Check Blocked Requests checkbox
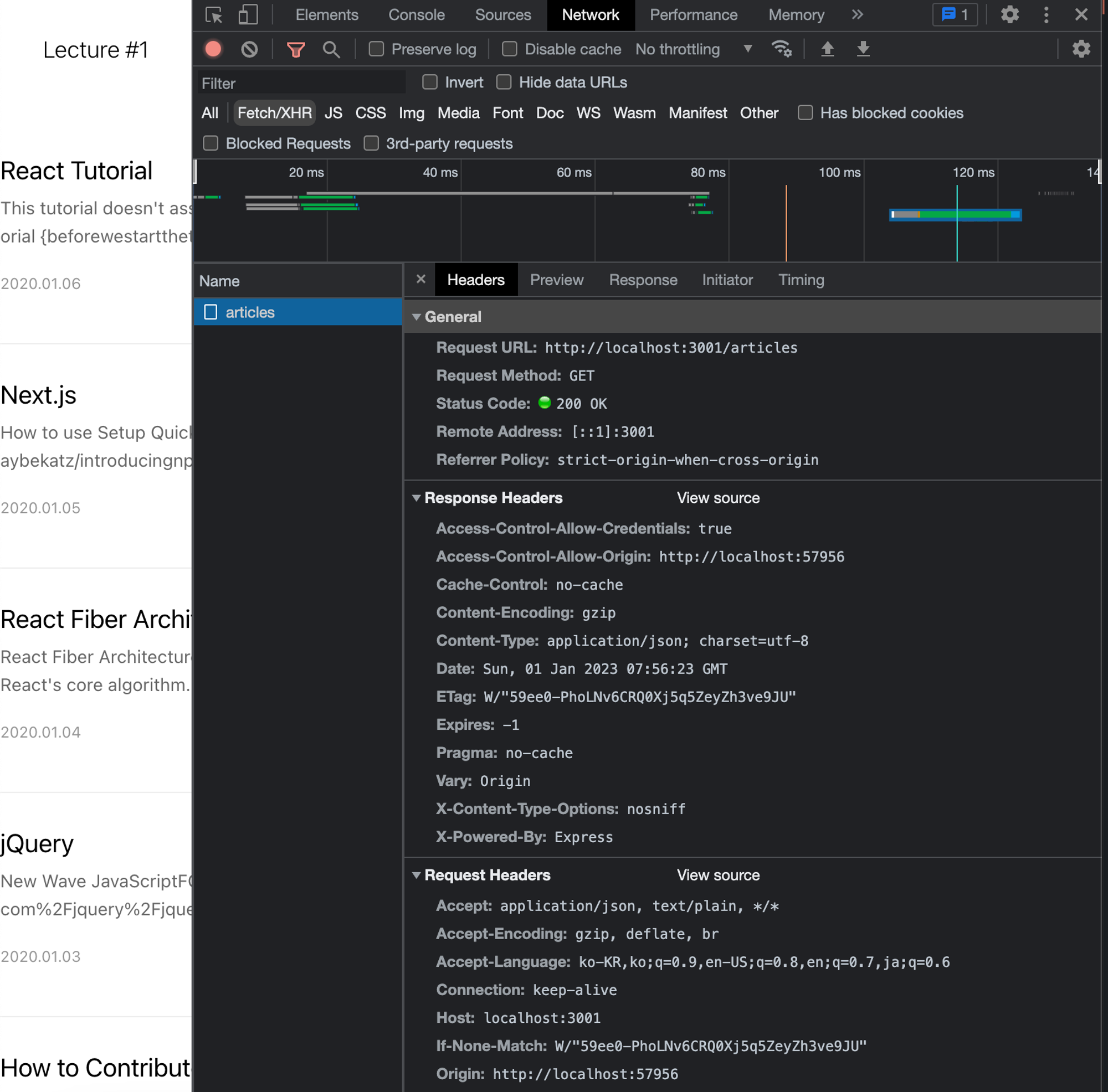The width and height of the screenshot is (1108, 1092). click(211, 143)
